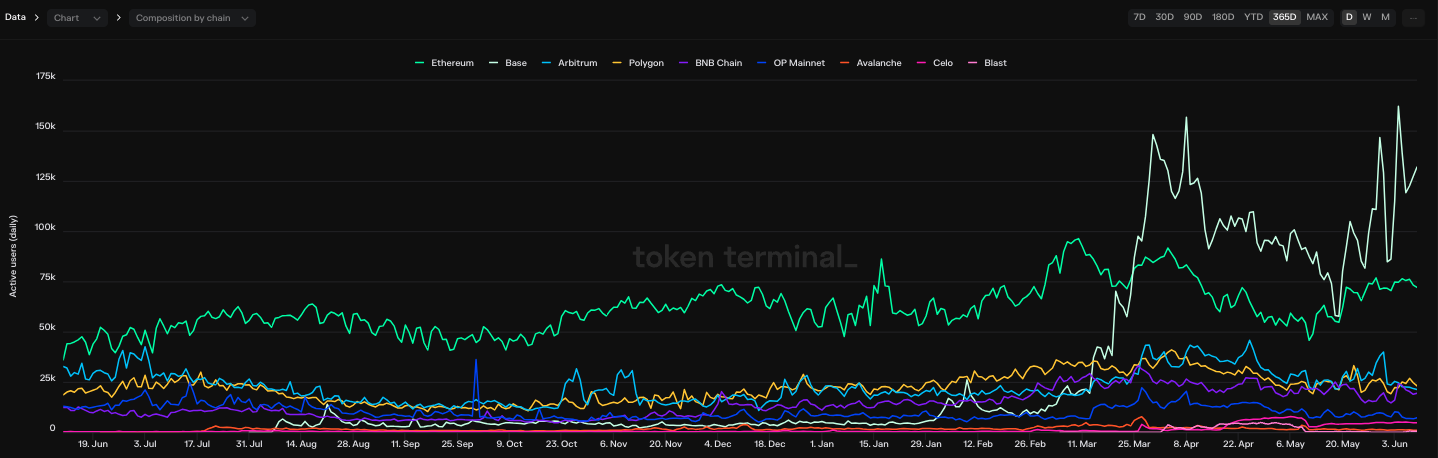Open the Composition by chain dropdown
1438x458 pixels.
pyautogui.click(x=192, y=18)
